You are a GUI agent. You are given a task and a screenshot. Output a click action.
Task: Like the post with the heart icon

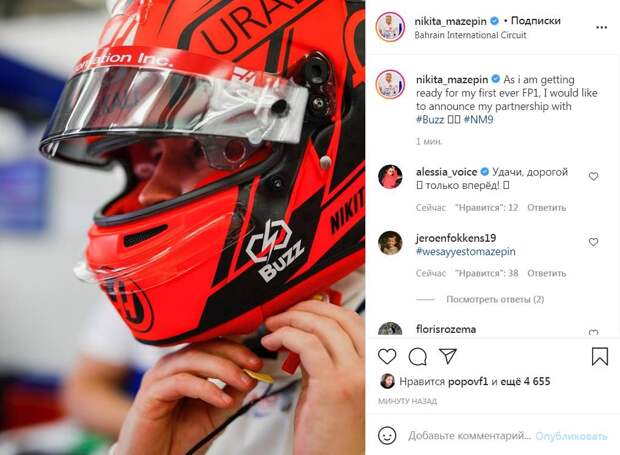[x=387, y=357]
